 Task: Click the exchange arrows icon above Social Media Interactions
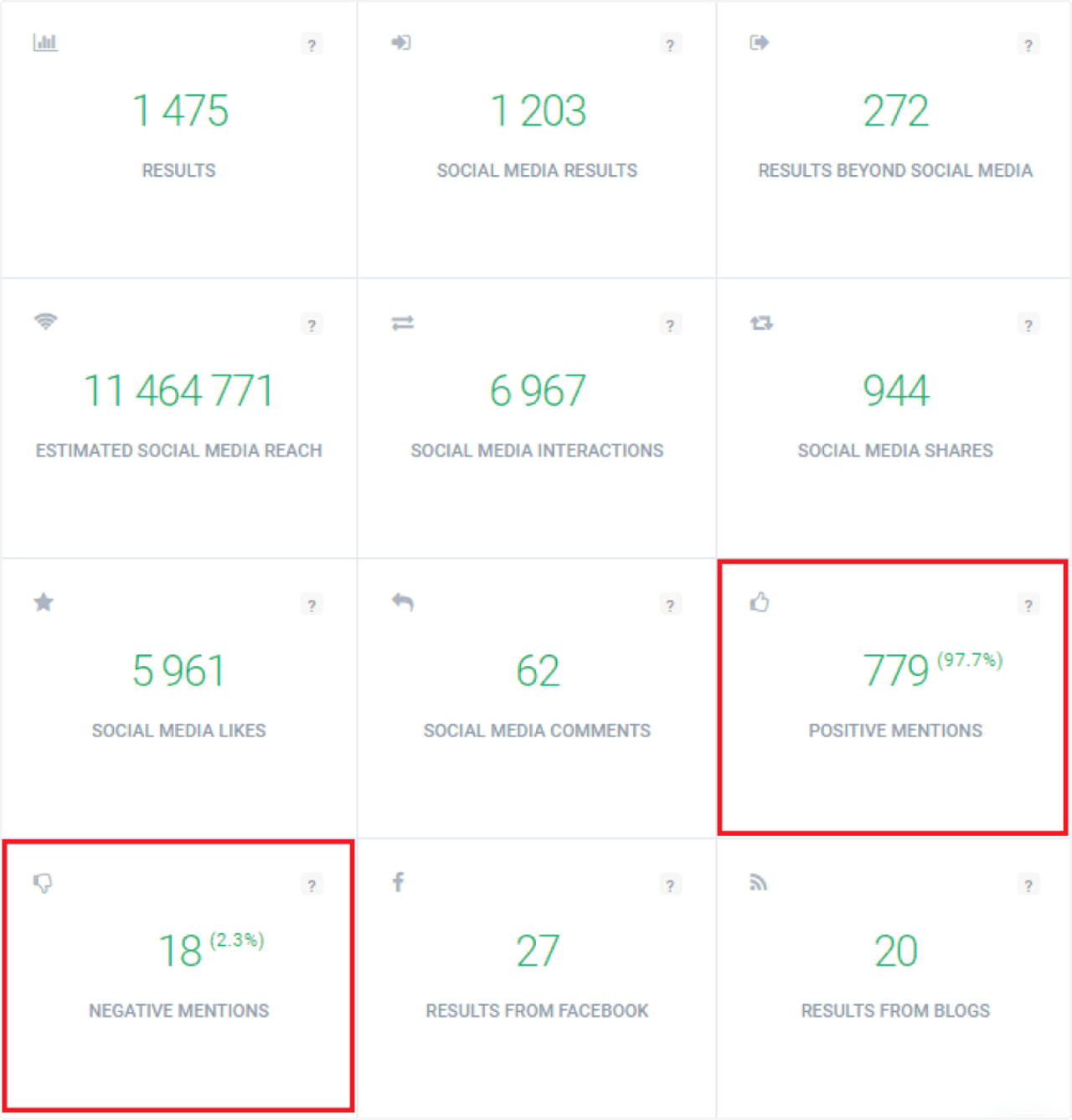(402, 323)
